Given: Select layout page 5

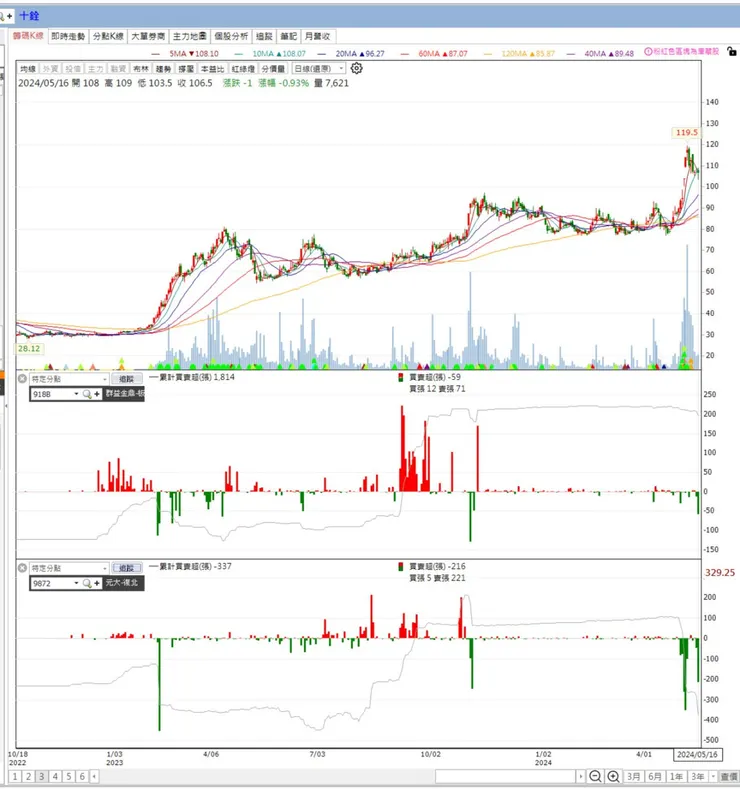Looking at the screenshot, I should 69,776.
